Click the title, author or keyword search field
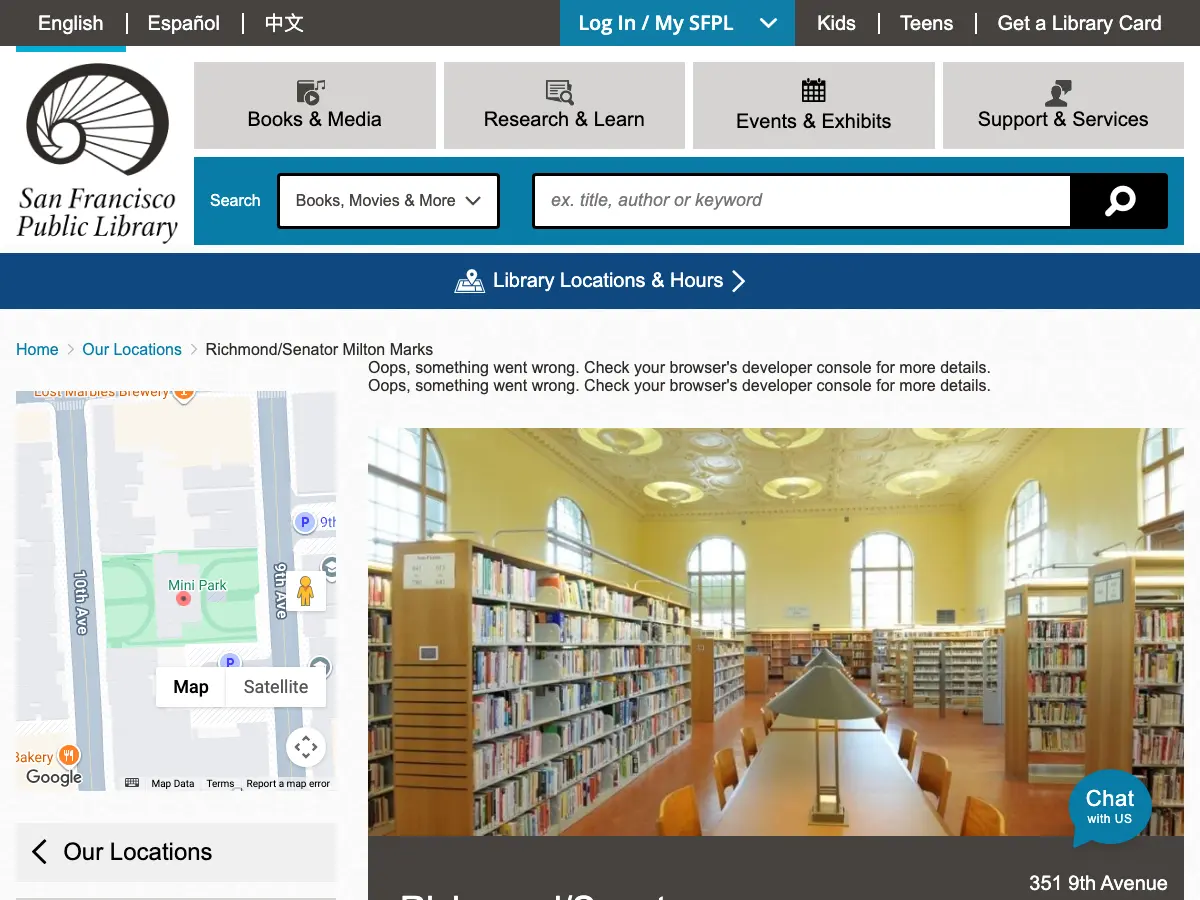The image size is (1200, 900). 802,201
